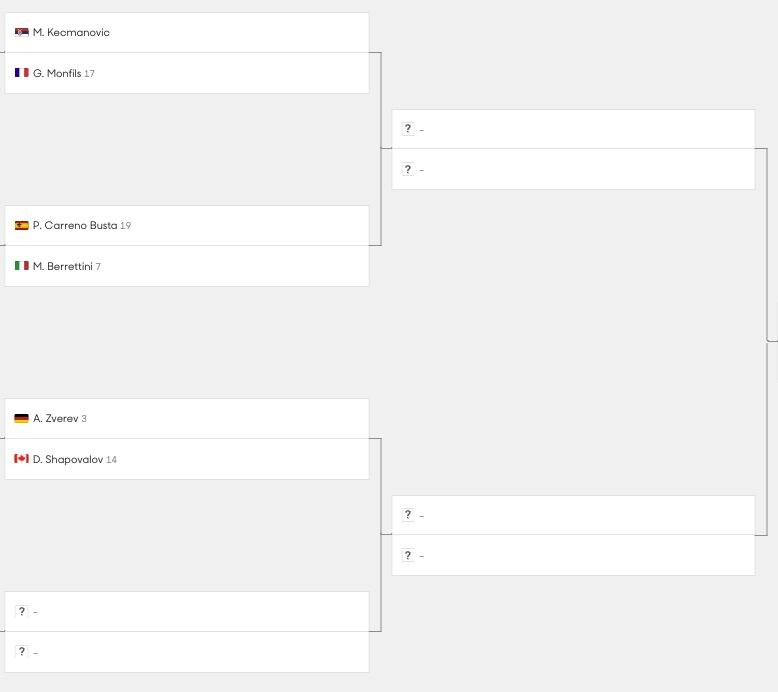The width and height of the screenshot is (778, 692).
Task: Click seed number 14 beside Shapovalov
Action: 112,460
